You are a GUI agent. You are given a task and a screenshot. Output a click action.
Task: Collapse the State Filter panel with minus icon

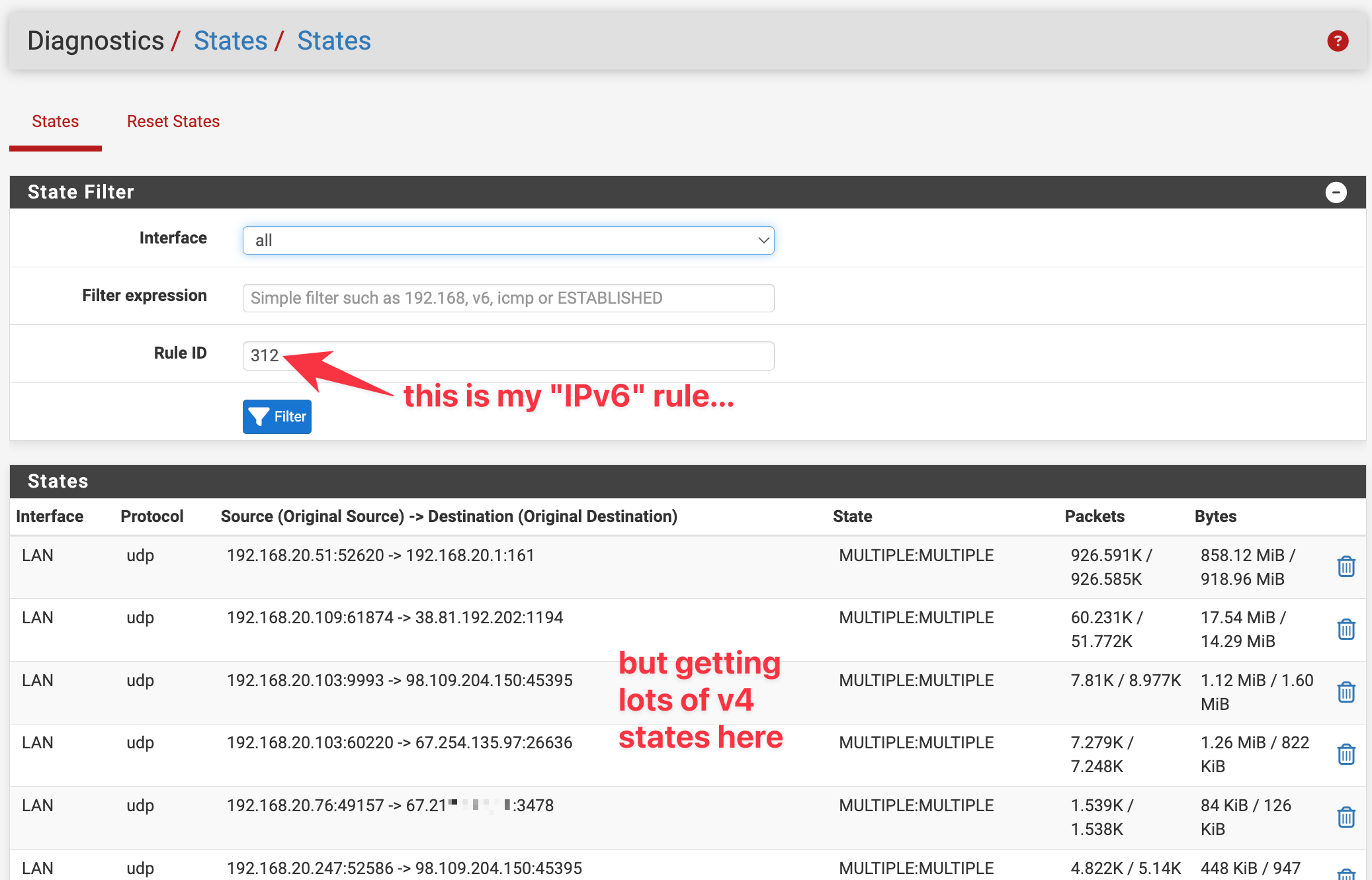click(1336, 193)
